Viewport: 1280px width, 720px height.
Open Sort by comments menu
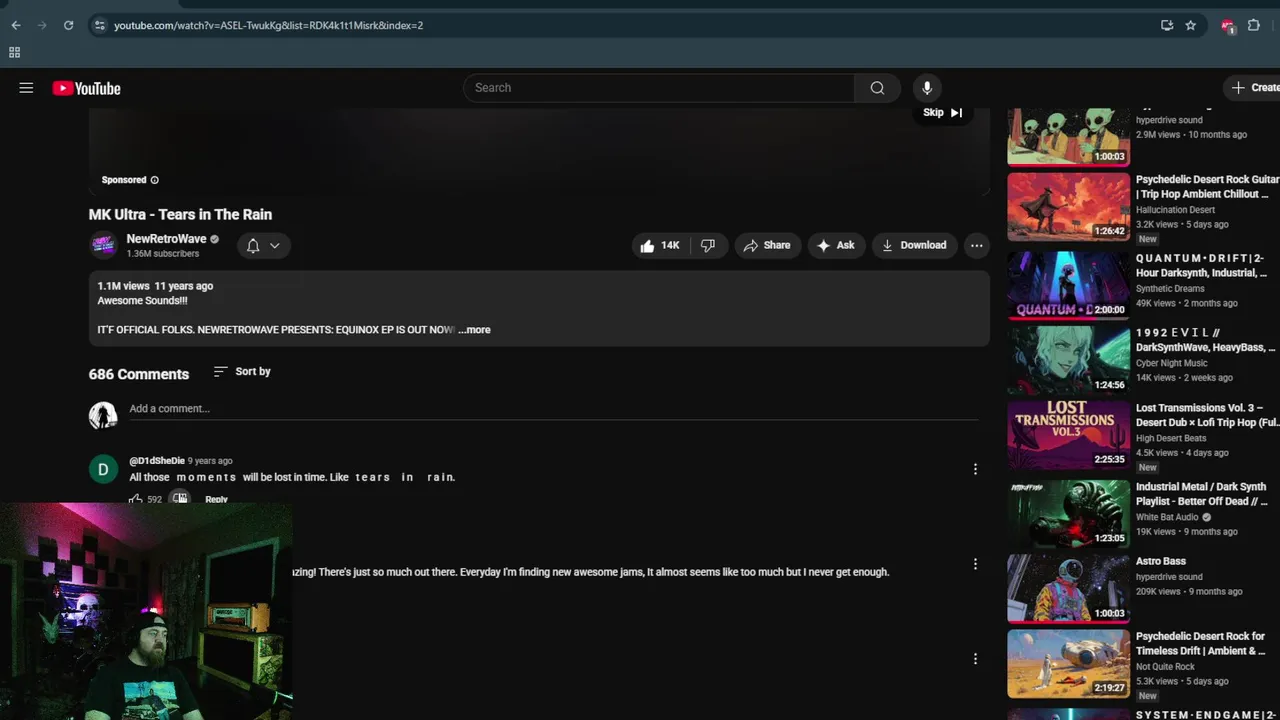(242, 371)
